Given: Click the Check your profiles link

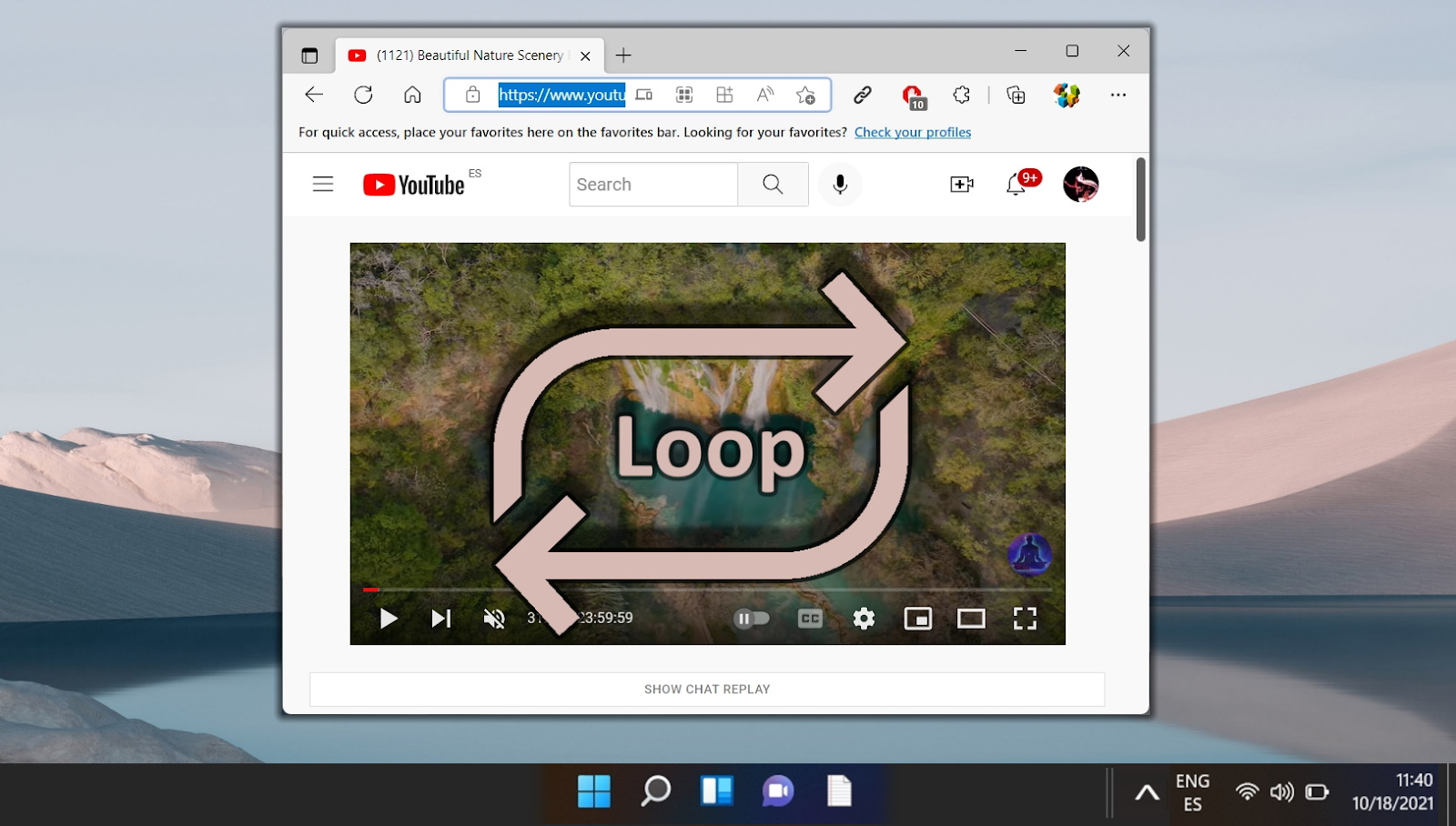Looking at the screenshot, I should click(912, 133).
